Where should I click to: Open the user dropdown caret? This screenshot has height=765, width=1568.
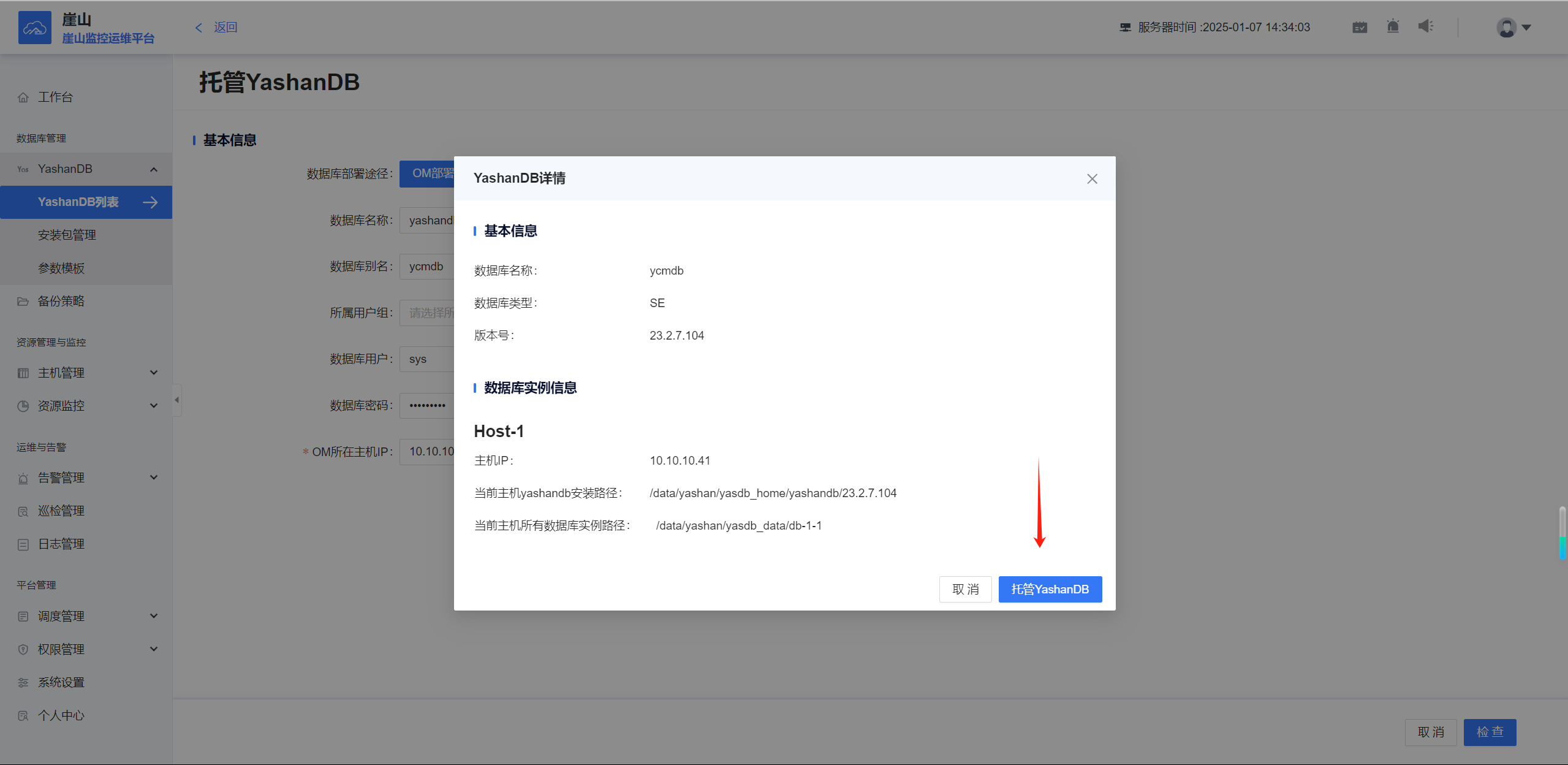1526,28
